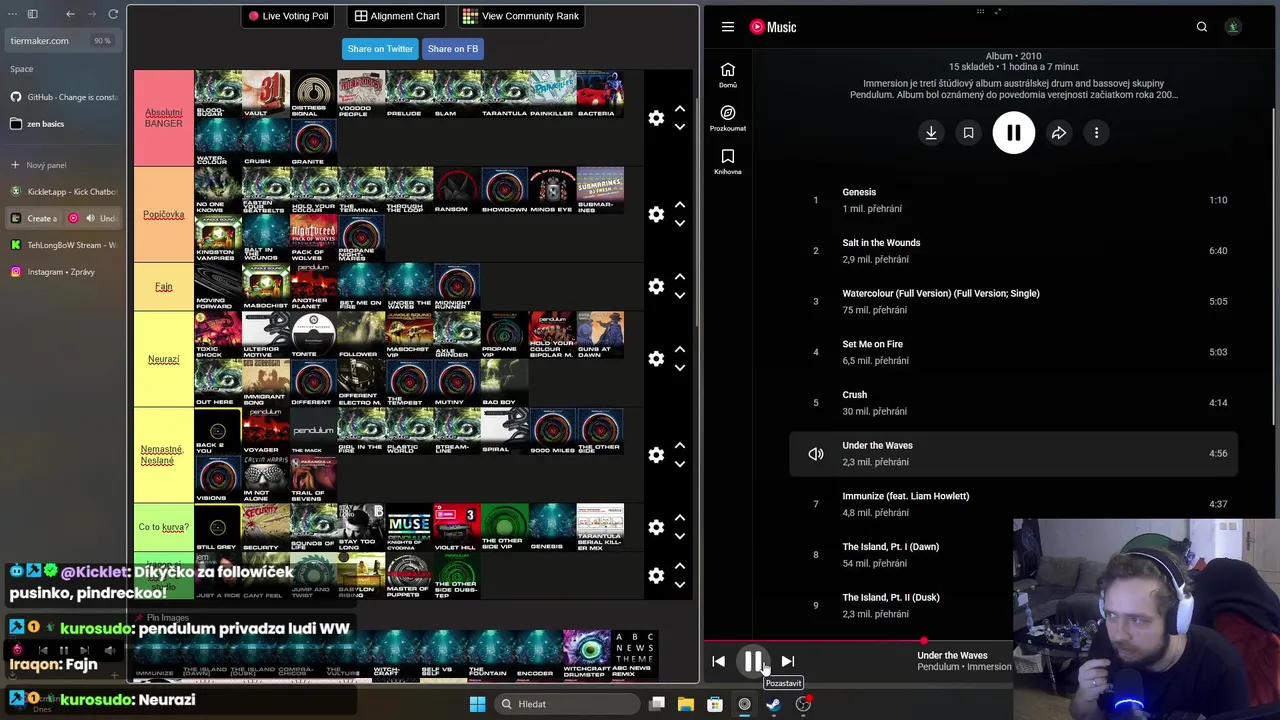This screenshot has width=1280, height=720.
Task: Click the Hledat taskbar search box
Action: coord(568,704)
